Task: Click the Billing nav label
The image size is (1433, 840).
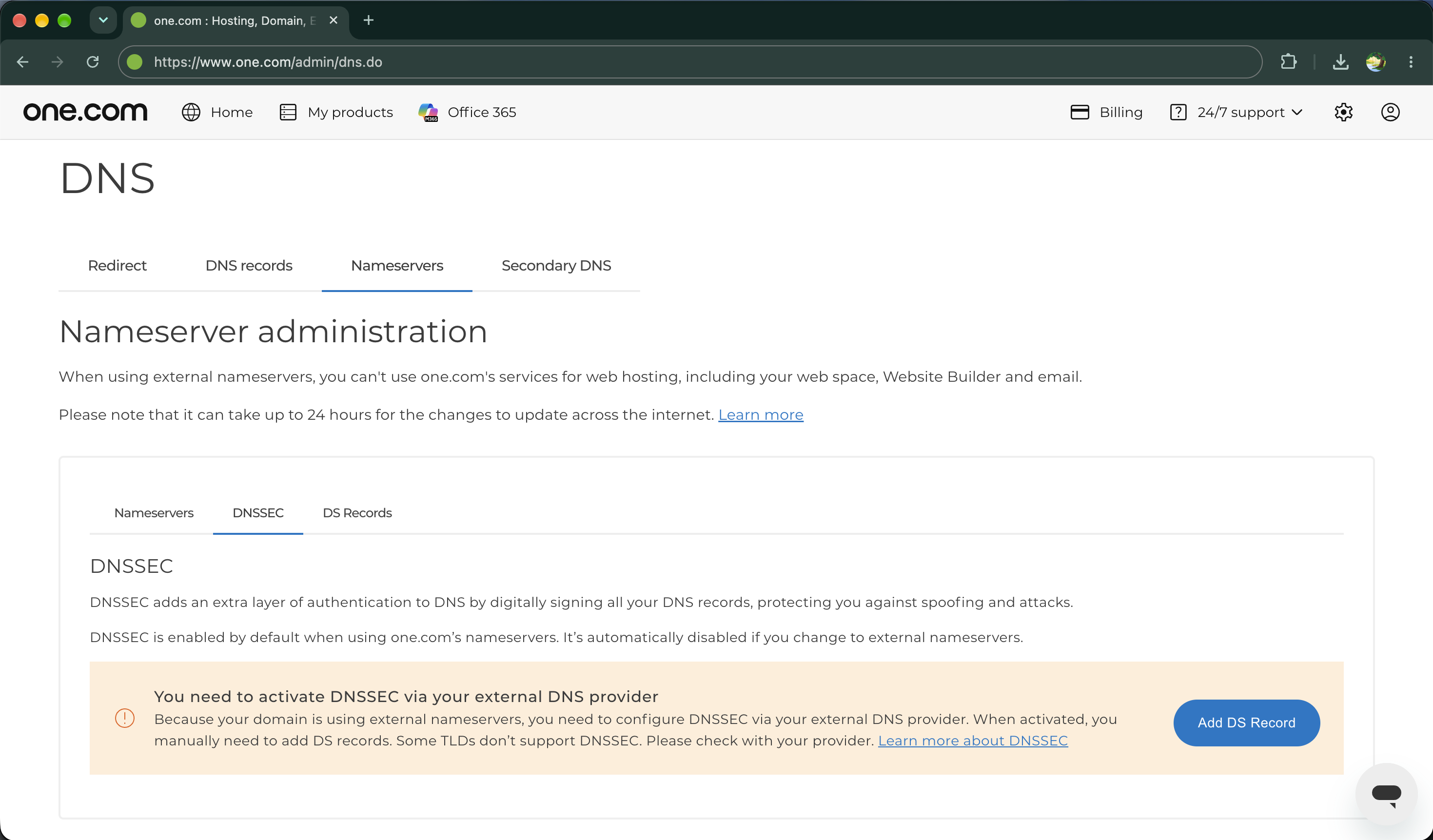Action: (1121, 112)
